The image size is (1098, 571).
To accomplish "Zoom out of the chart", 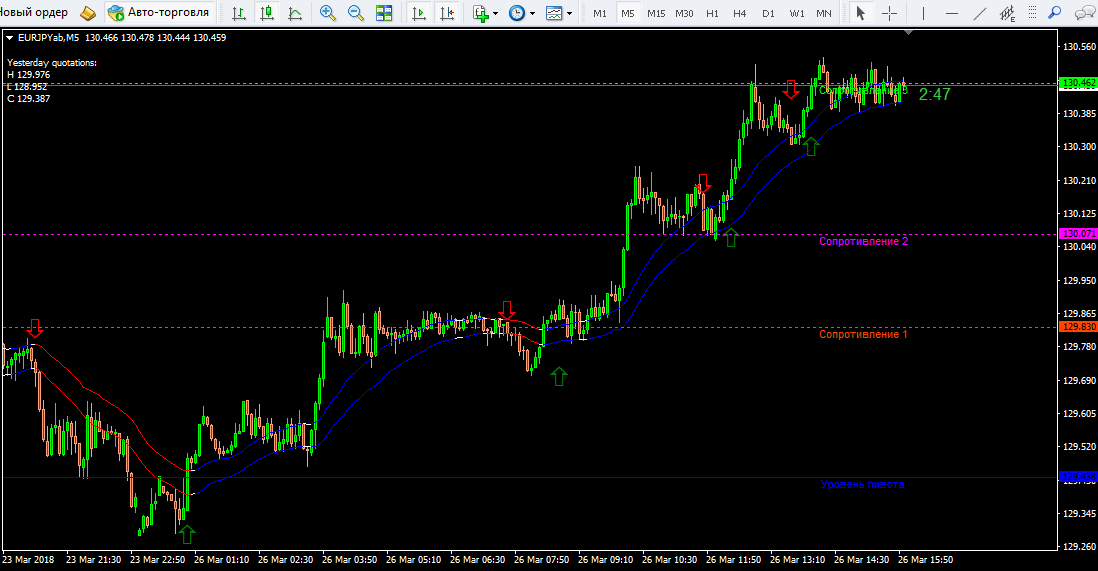I will click(355, 13).
